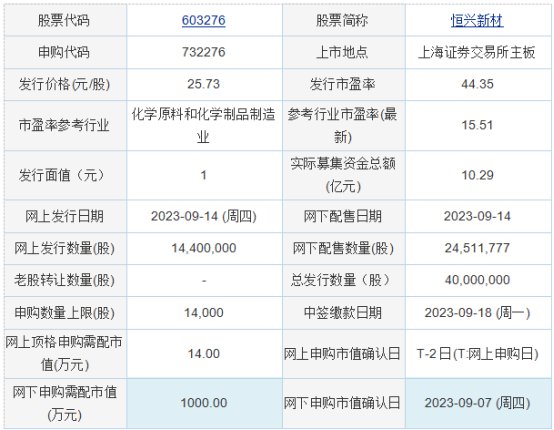The height and width of the screenshot is (430, 554).
Task: Click the 申购数量上限(股) label
Action: 64,313
